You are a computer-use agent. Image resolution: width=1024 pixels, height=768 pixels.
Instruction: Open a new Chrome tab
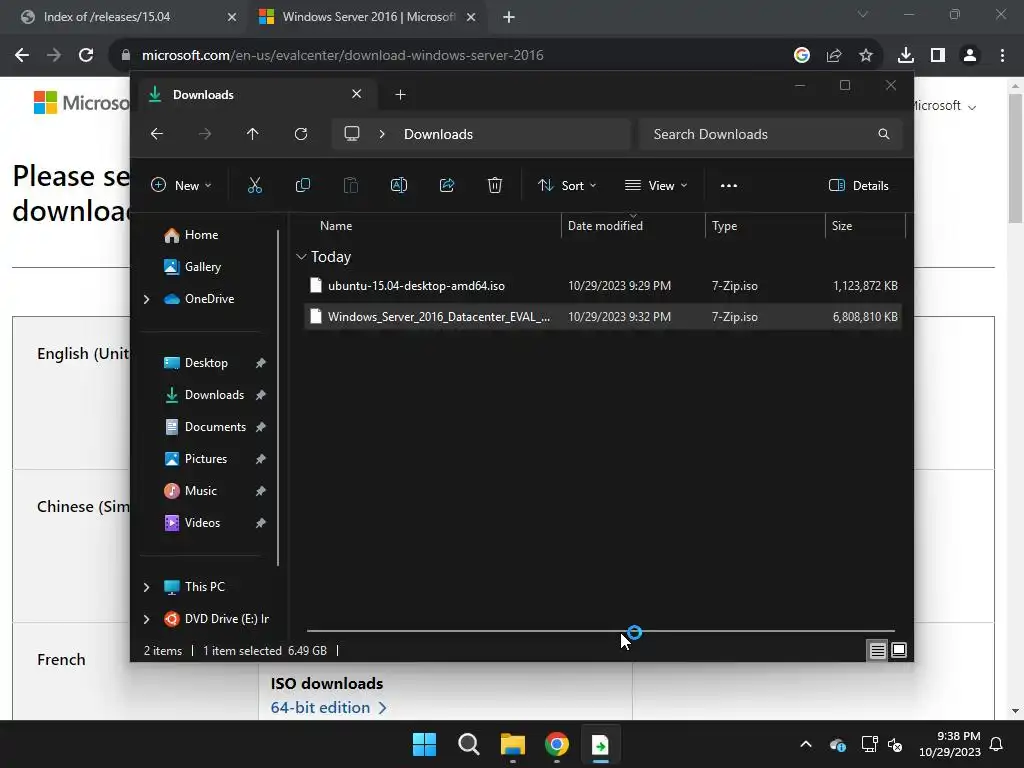509,17
